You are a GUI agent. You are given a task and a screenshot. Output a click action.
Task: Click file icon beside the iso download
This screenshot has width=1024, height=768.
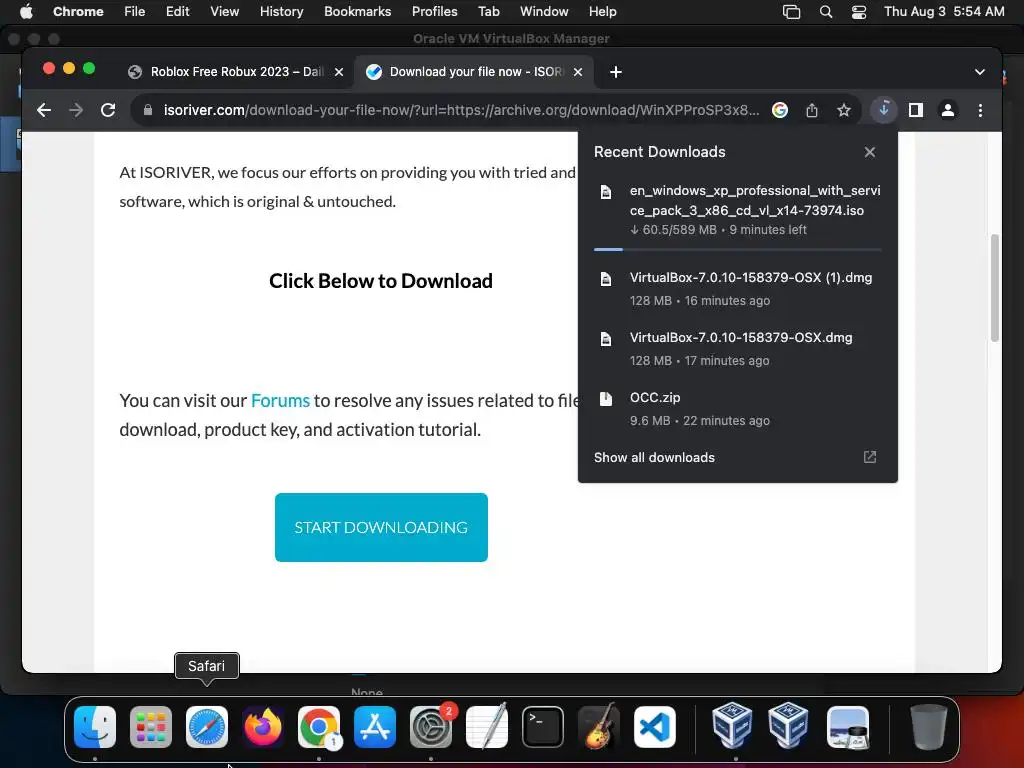pos(606,192)
